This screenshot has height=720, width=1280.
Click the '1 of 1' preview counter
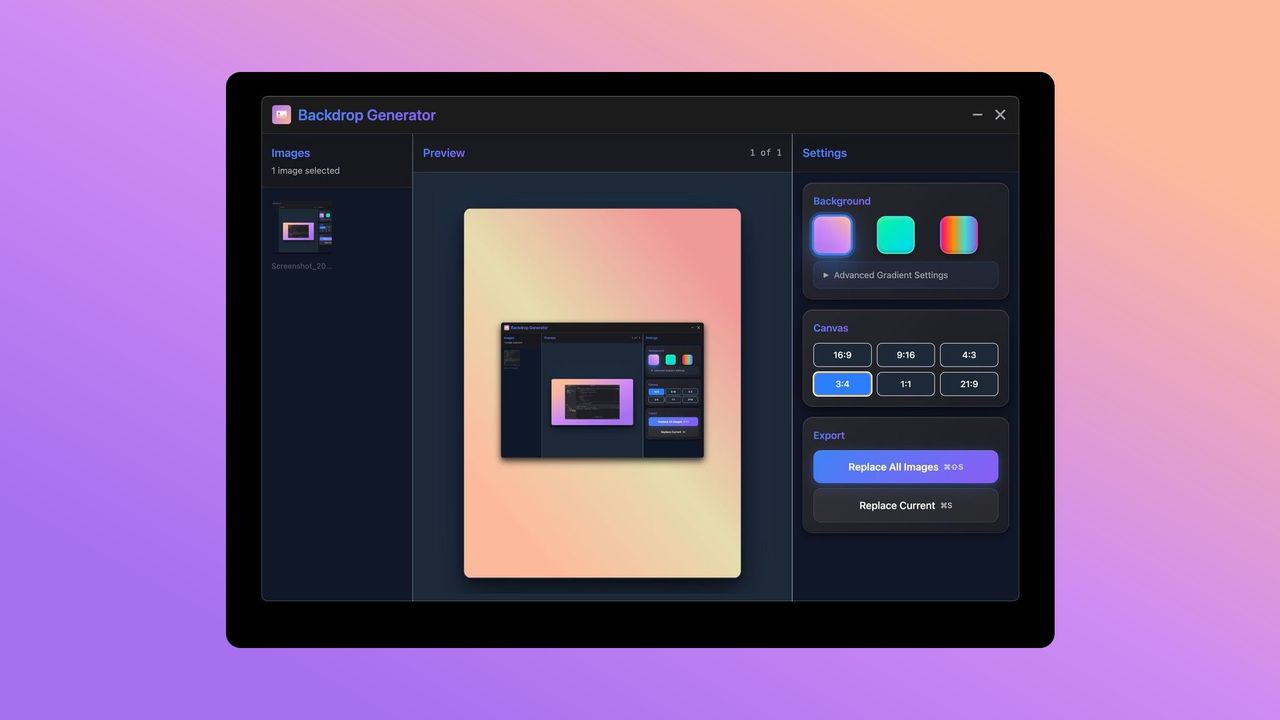[766, 153]
